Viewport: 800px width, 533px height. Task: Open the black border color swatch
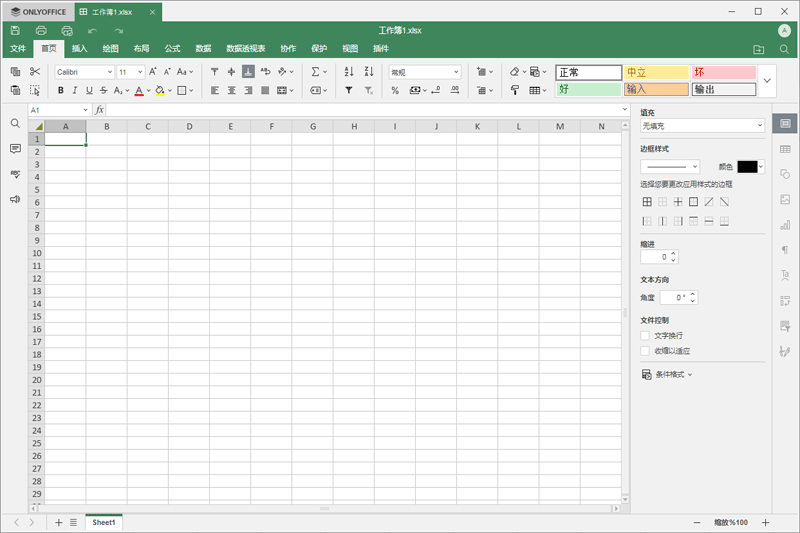pos(750,167)
